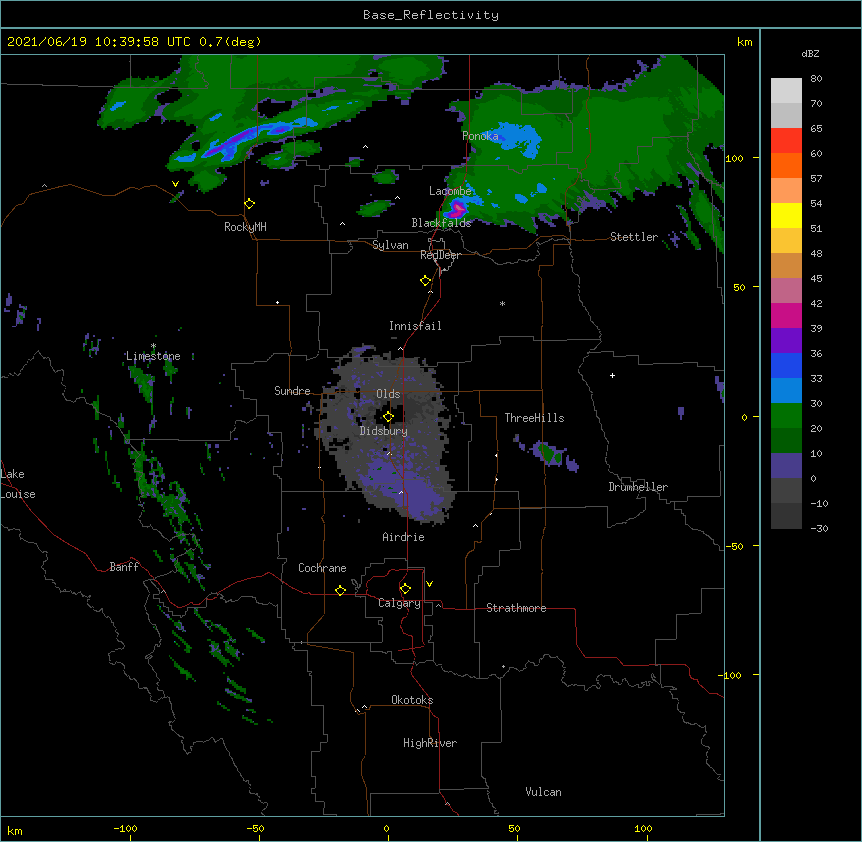The image size is (862, 842).
Task: Select the purple 39–36 dBZ legend swatch
Action: (x=786, y=341)
